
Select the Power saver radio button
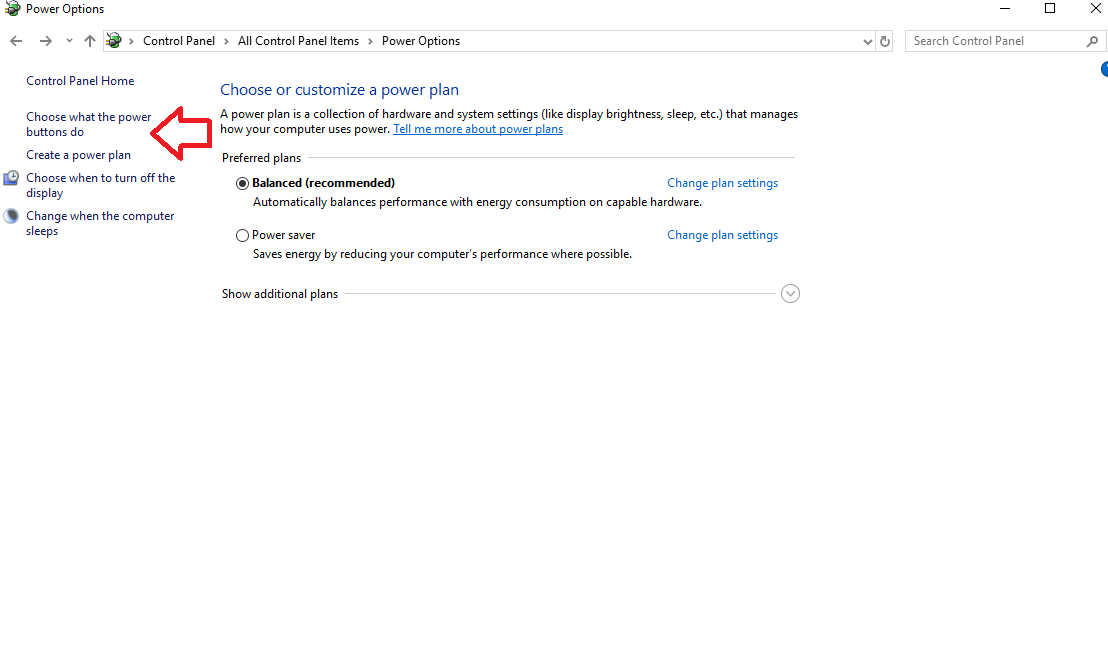242,235
